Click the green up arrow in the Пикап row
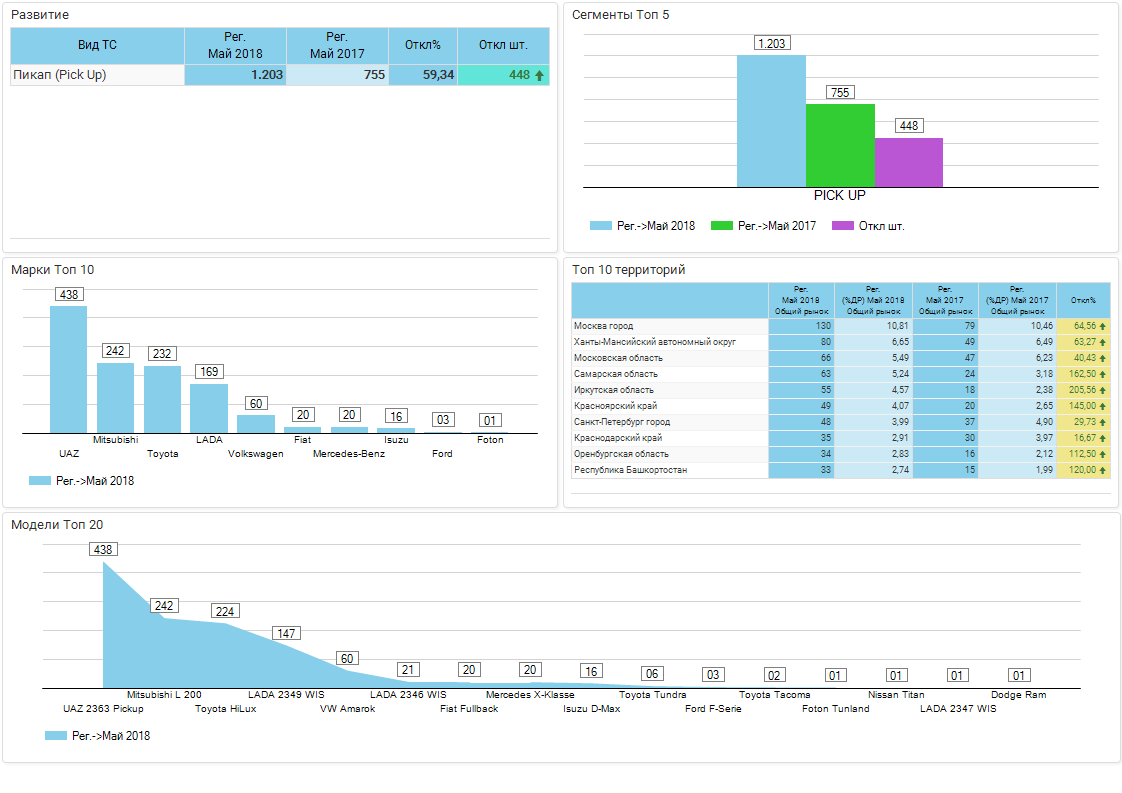 coord(540,75)
